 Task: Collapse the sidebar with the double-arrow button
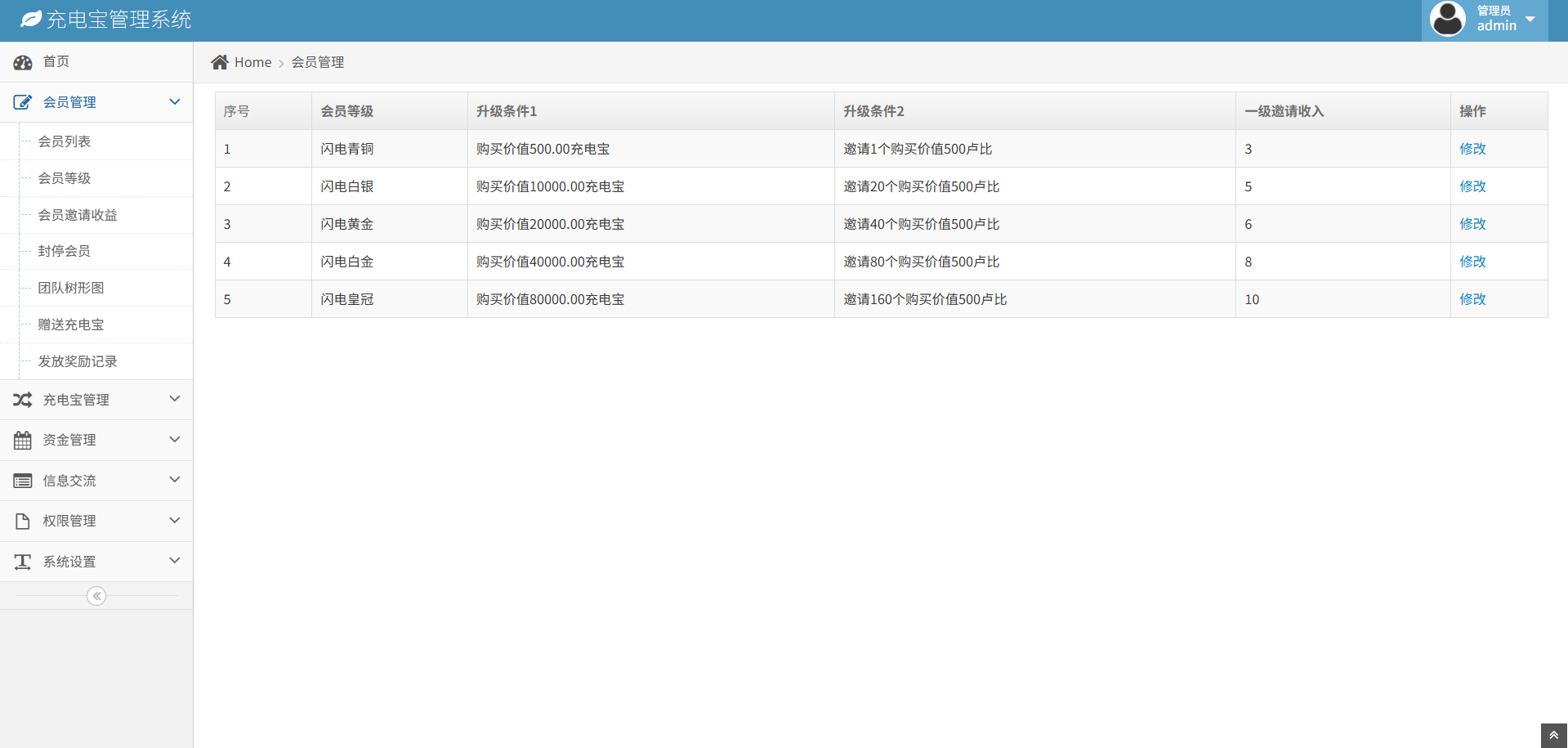coord(96,596)
